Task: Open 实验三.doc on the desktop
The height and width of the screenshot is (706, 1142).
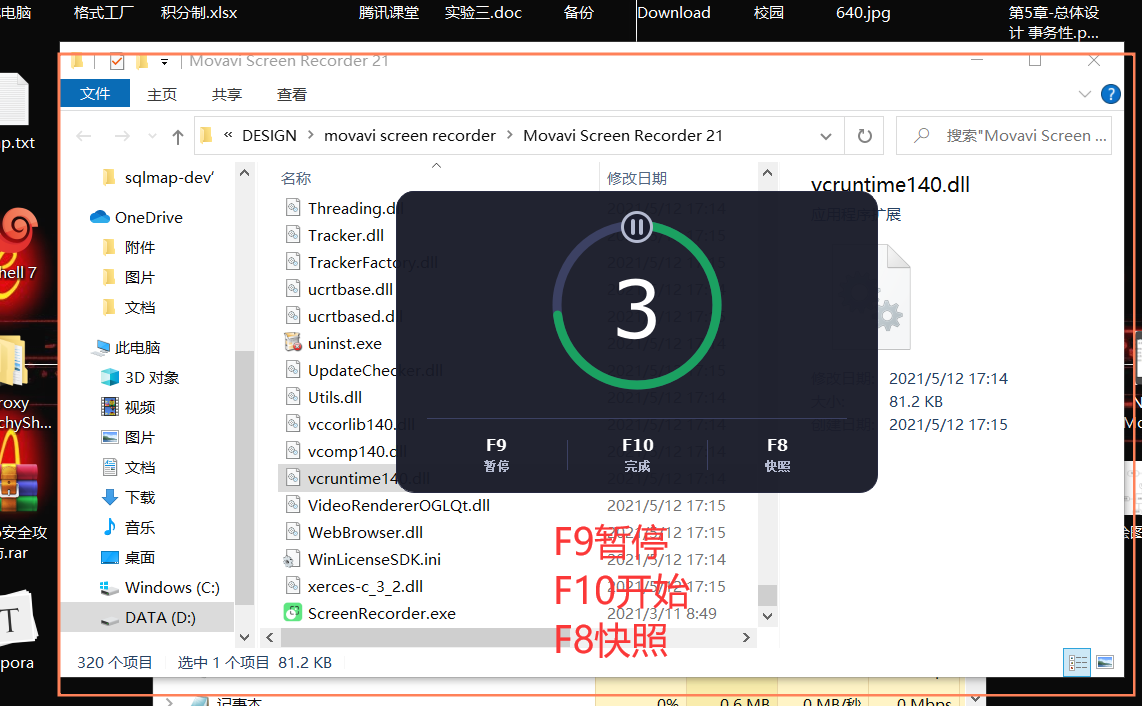Action: coord(483,13)
